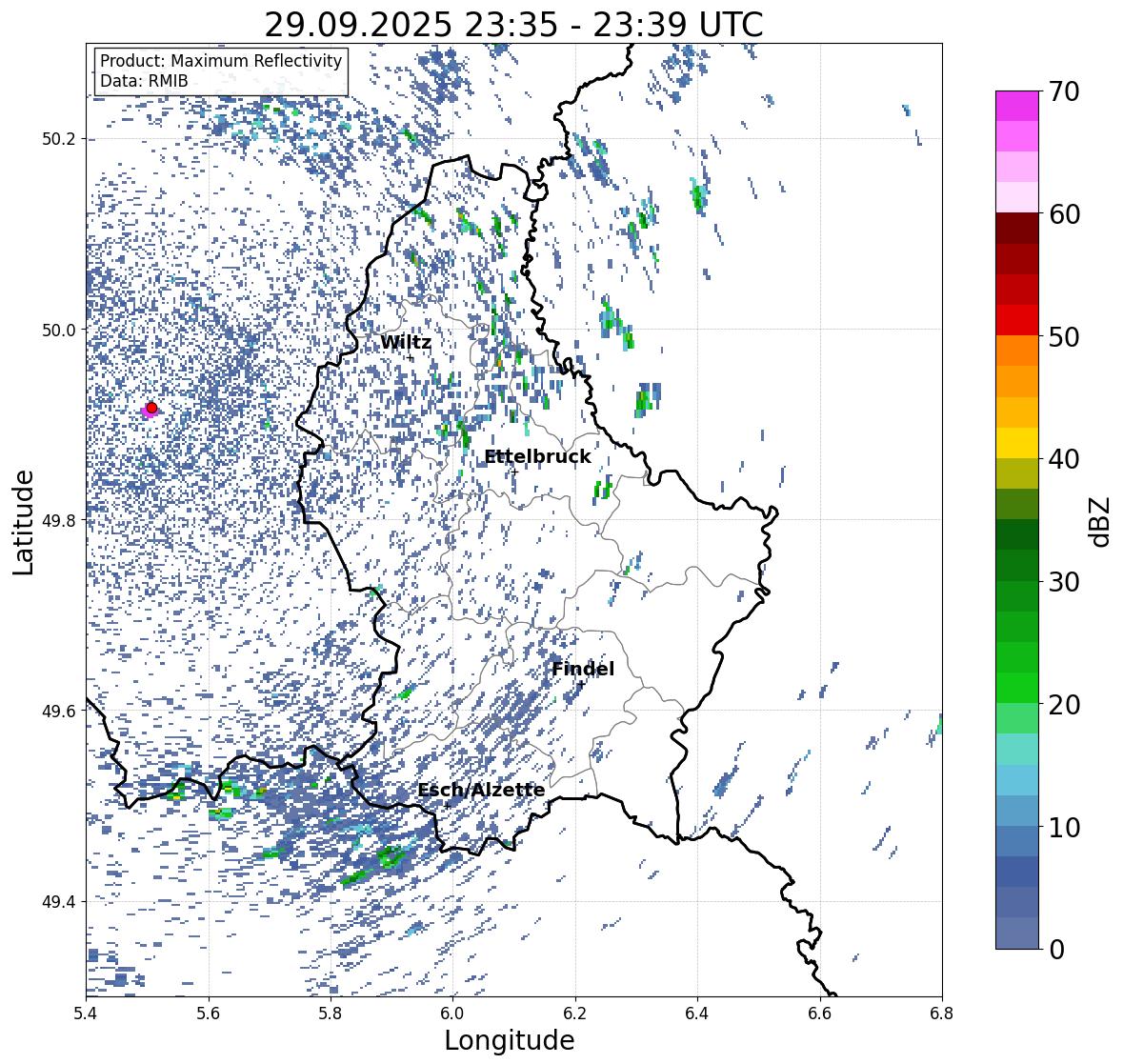This screenshot has height=1064, width=1123.
Task: Pick the magenta top swatch of the colorbar
Action: point(1017,106)
